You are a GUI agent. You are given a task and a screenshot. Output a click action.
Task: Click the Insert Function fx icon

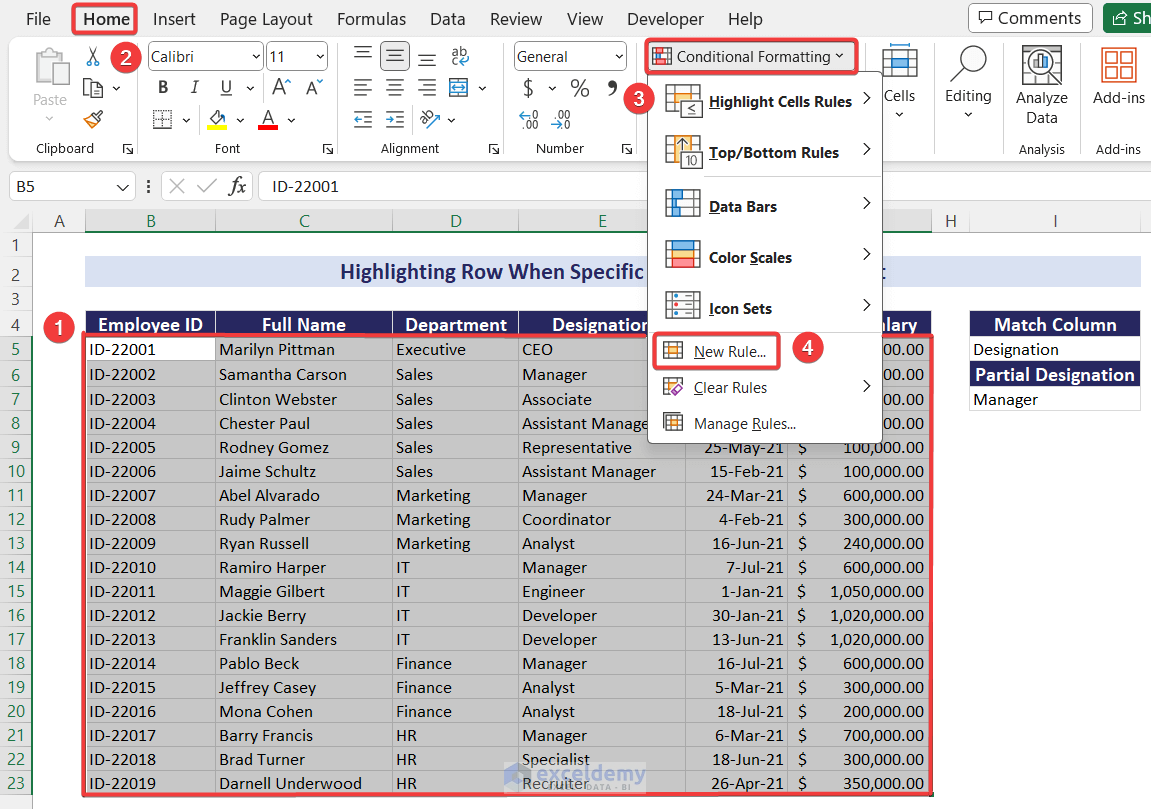pos(237,186)
